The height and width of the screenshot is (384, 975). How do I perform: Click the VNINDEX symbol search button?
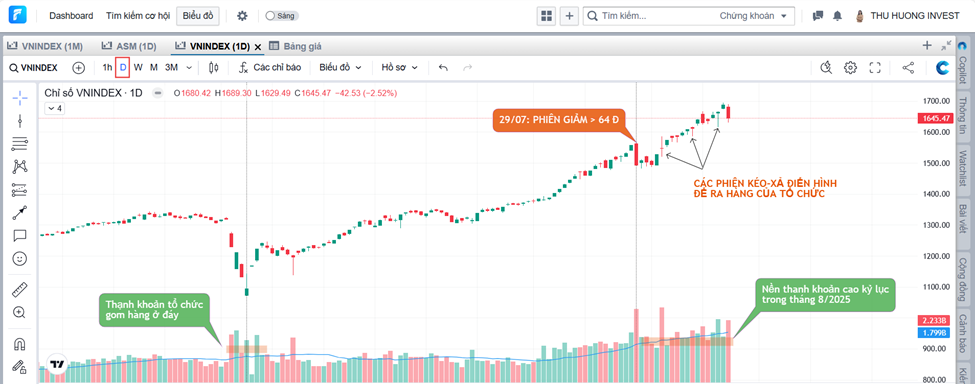point(34,67)
